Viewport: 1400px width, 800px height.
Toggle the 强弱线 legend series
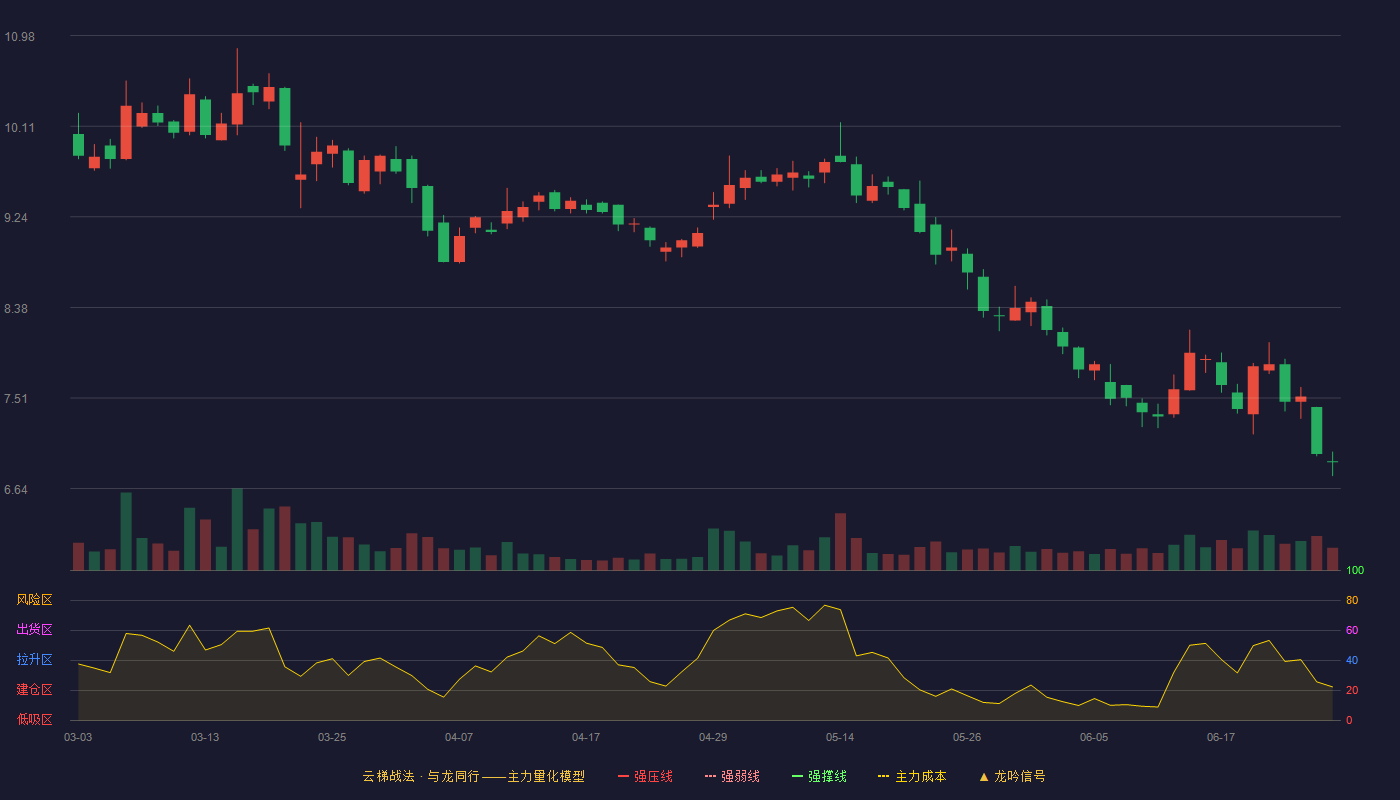[732, 776]
